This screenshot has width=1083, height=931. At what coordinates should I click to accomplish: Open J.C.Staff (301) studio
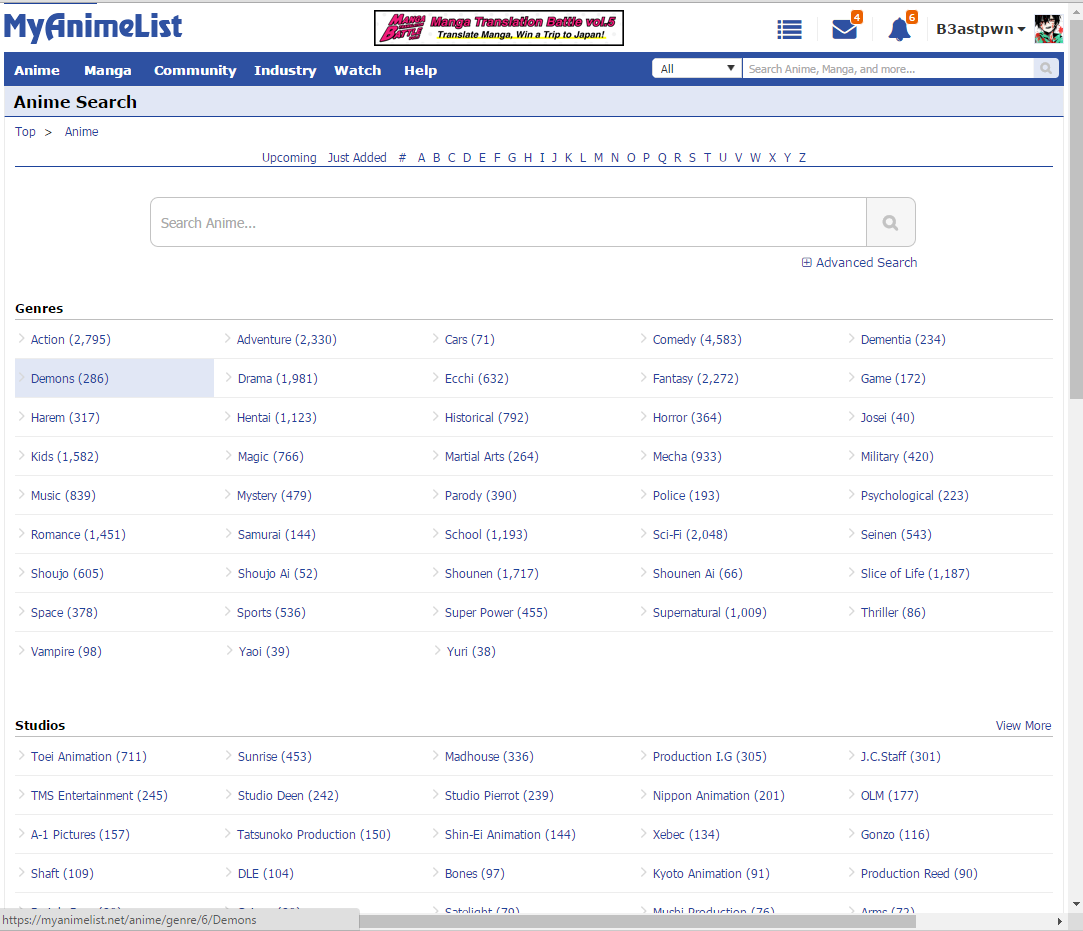point(901,756)
